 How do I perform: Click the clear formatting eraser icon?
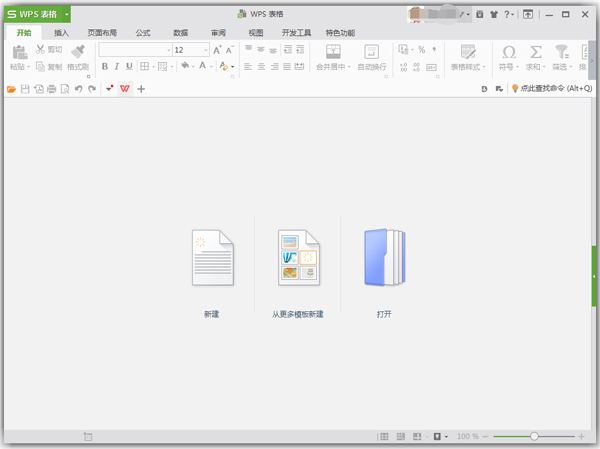pos(224,67)
